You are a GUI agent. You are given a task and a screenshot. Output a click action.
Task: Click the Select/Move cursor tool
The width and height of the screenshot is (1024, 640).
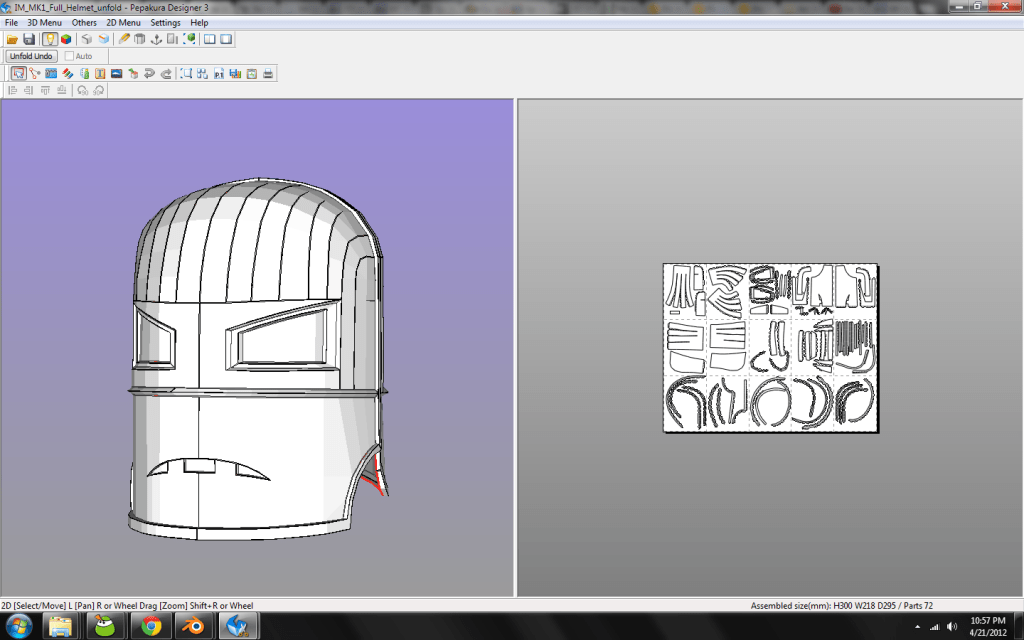coord(18,74)
